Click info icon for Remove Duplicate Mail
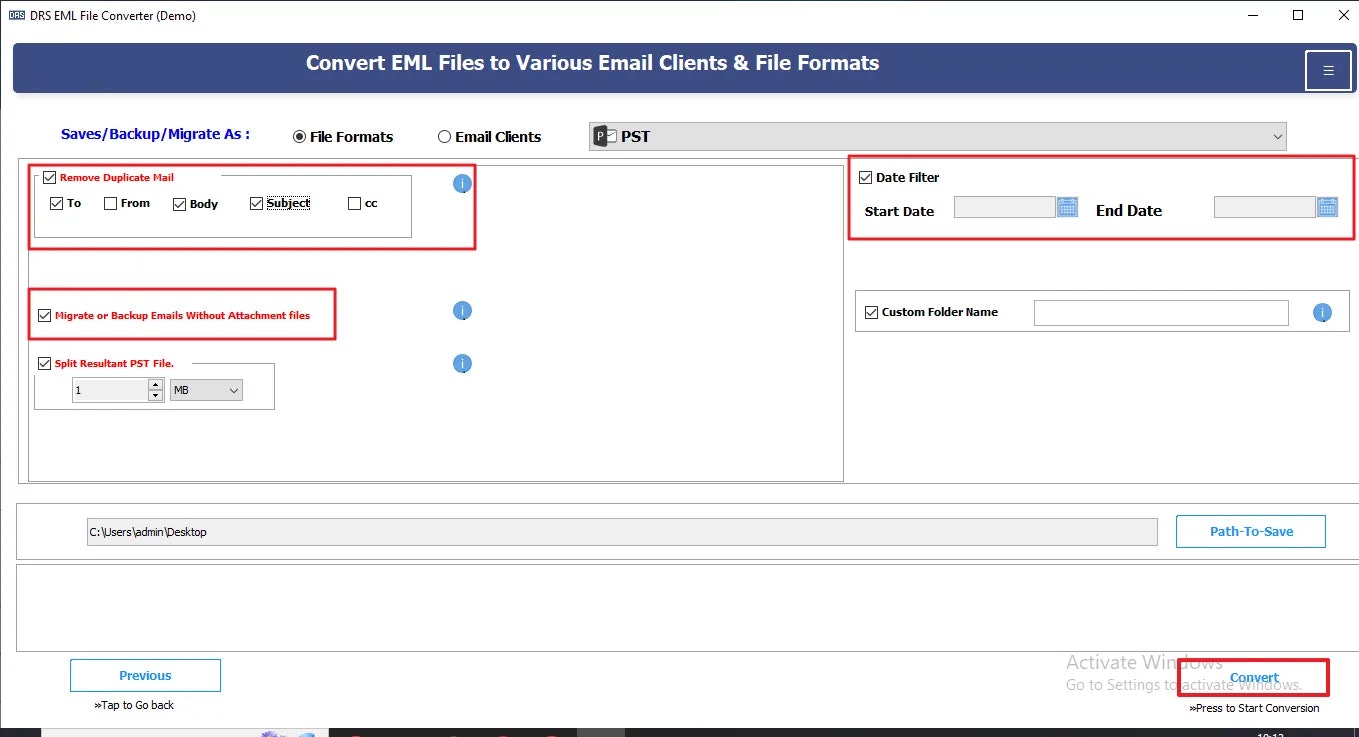 pyautogui.click(x=462, y=184)
